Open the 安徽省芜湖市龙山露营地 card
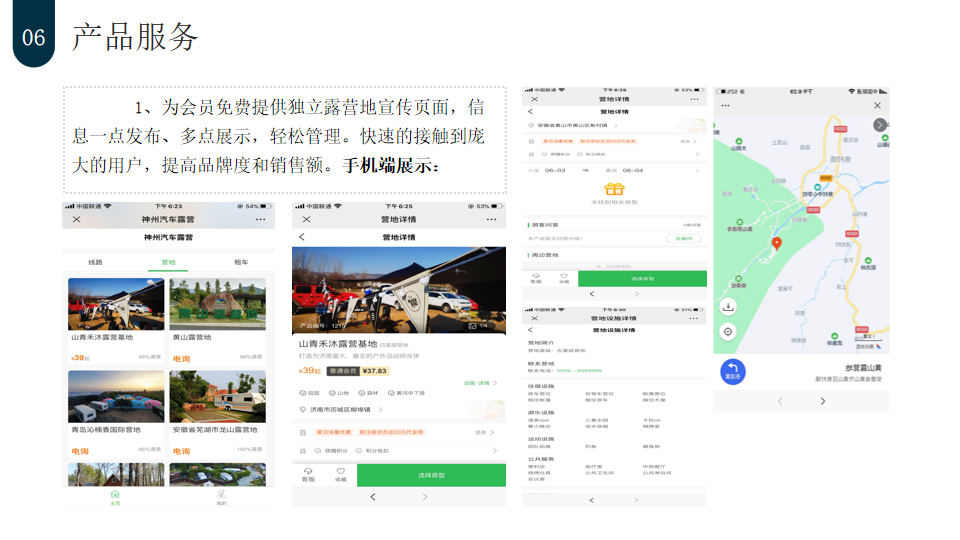Viewport: 960px width, 540px height. (x=217, y=413)
